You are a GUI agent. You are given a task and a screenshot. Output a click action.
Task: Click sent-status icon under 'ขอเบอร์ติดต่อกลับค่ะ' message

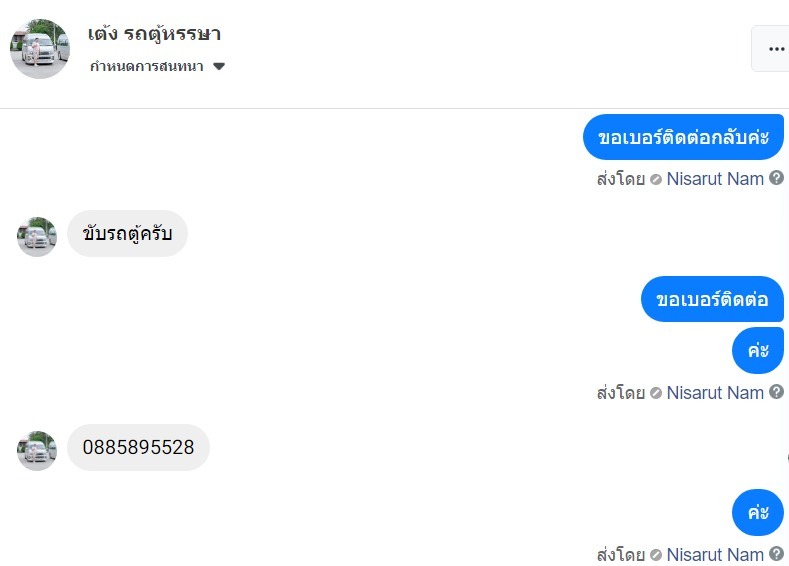pos(655,180)
